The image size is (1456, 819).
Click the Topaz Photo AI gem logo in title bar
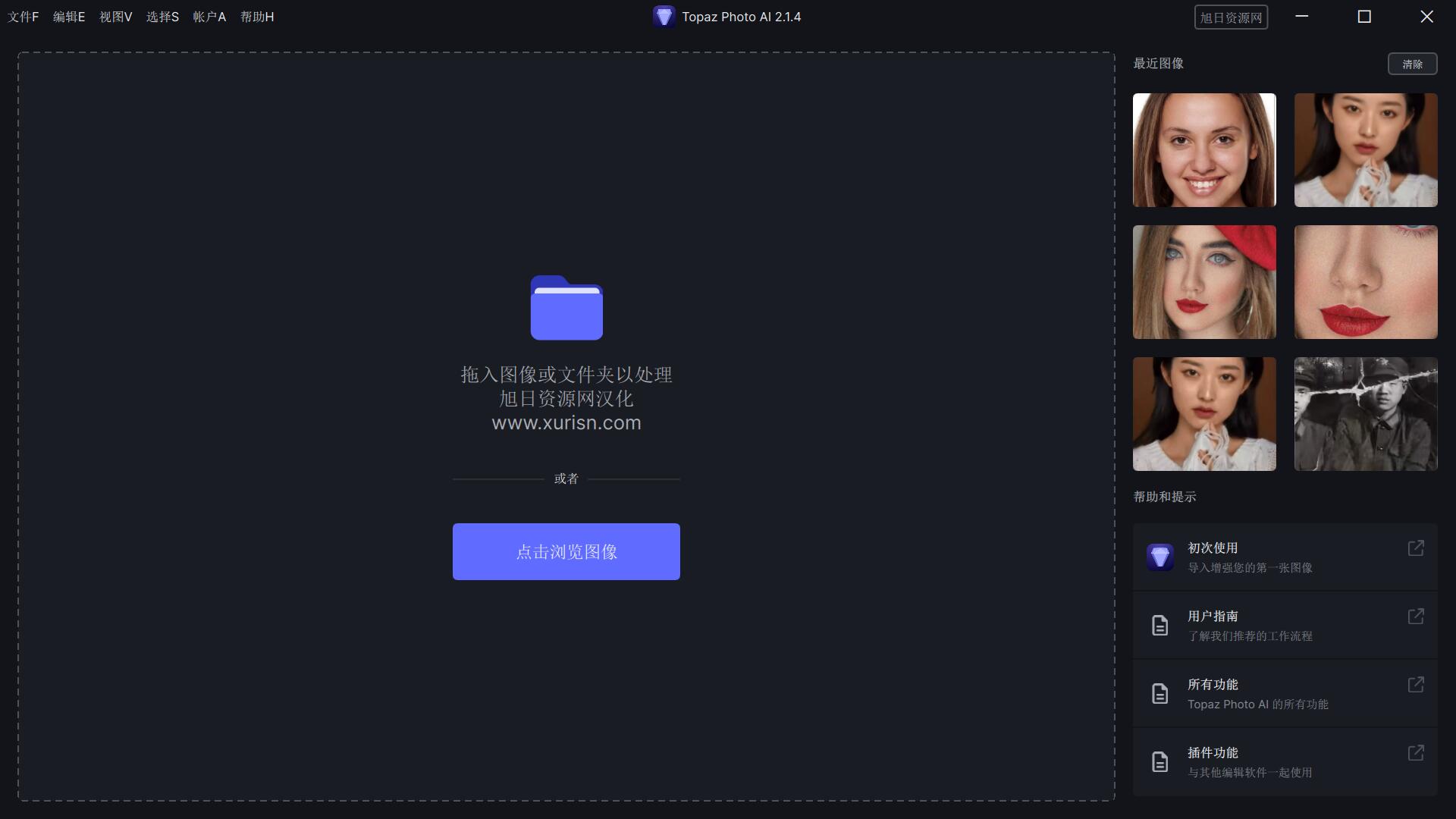(664, 17)
